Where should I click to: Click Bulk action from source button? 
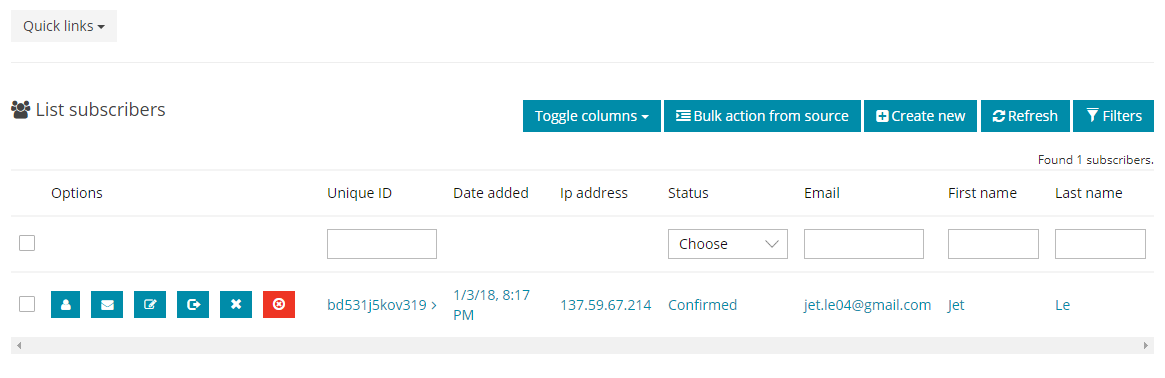coord(762,116)
